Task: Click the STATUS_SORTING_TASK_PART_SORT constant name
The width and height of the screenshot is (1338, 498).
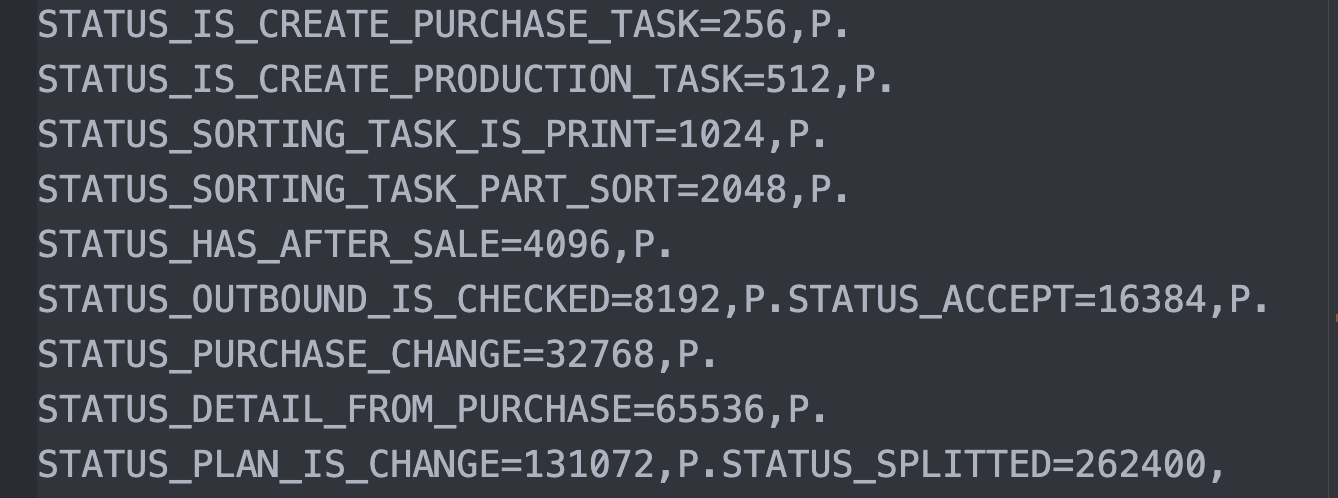Action: tap(357, 189)
